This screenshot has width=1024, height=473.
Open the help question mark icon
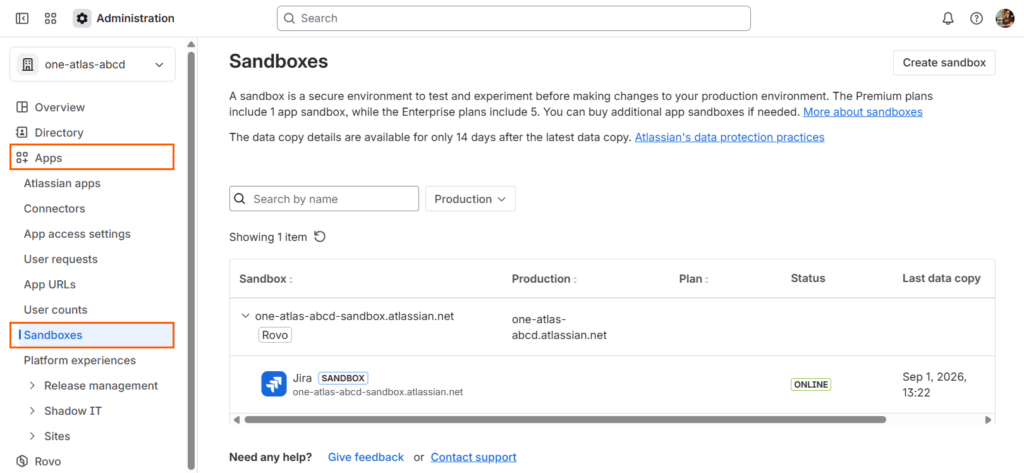(976, 18)
